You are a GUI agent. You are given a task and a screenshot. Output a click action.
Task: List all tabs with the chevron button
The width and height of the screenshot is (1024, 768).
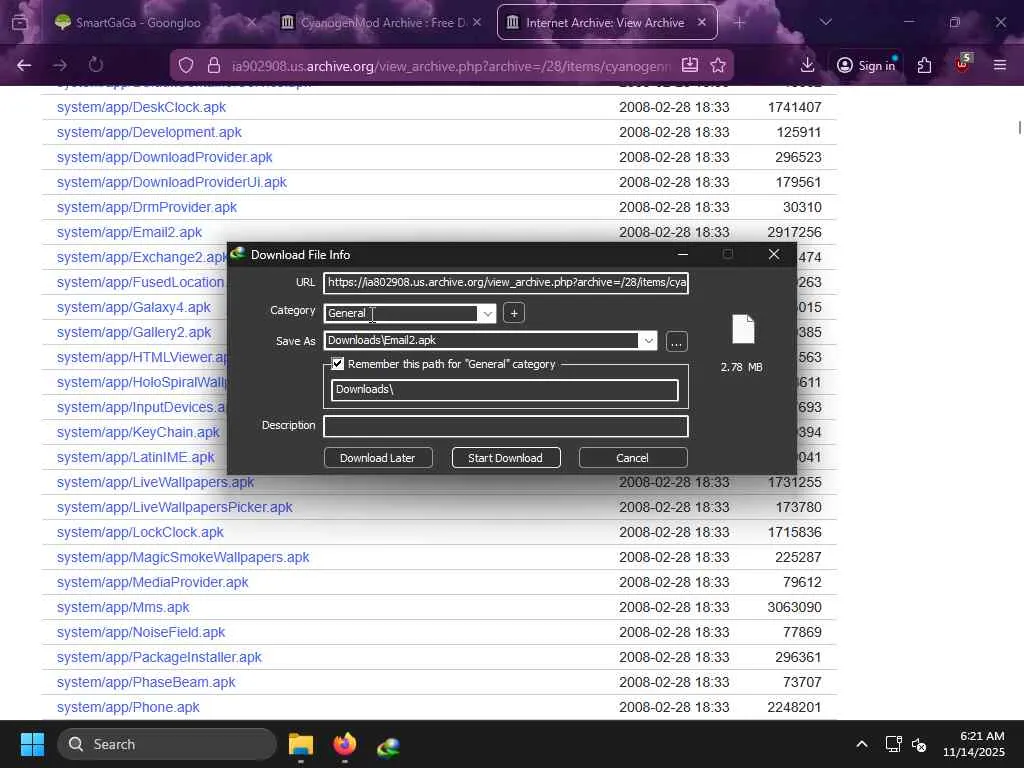tap(825, 22)
